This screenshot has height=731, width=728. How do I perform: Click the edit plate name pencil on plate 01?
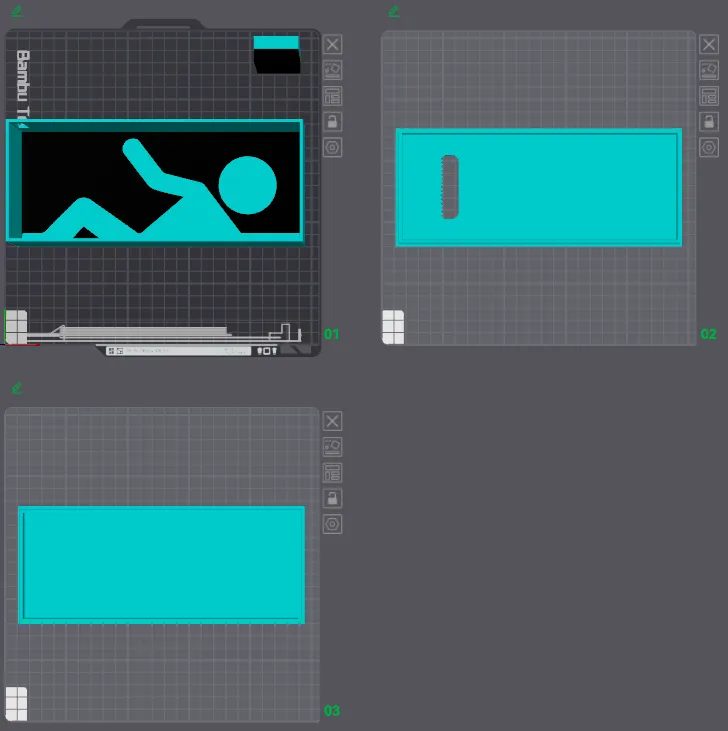[17, 11]
